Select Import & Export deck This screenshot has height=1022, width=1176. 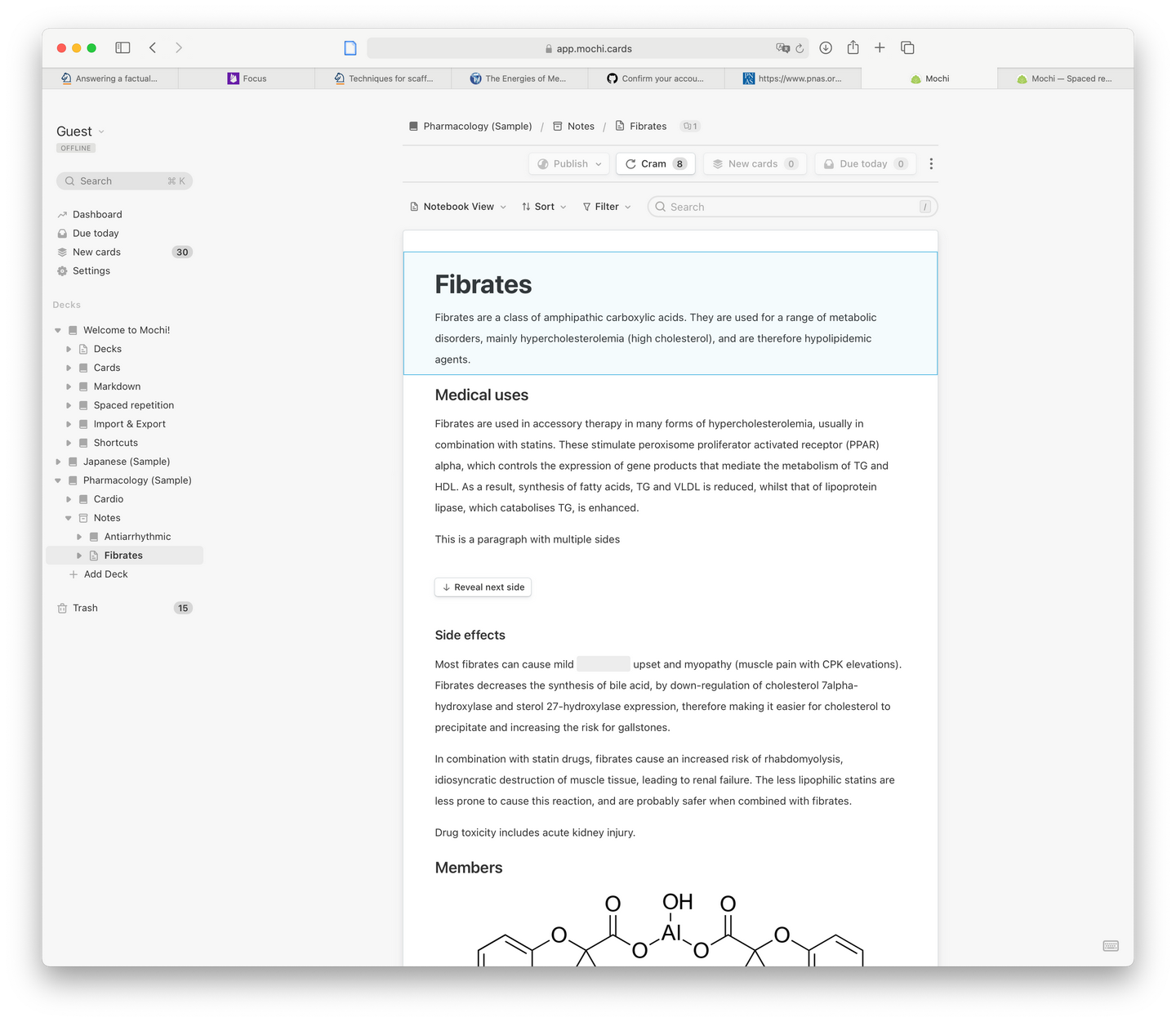pos(129,425)
